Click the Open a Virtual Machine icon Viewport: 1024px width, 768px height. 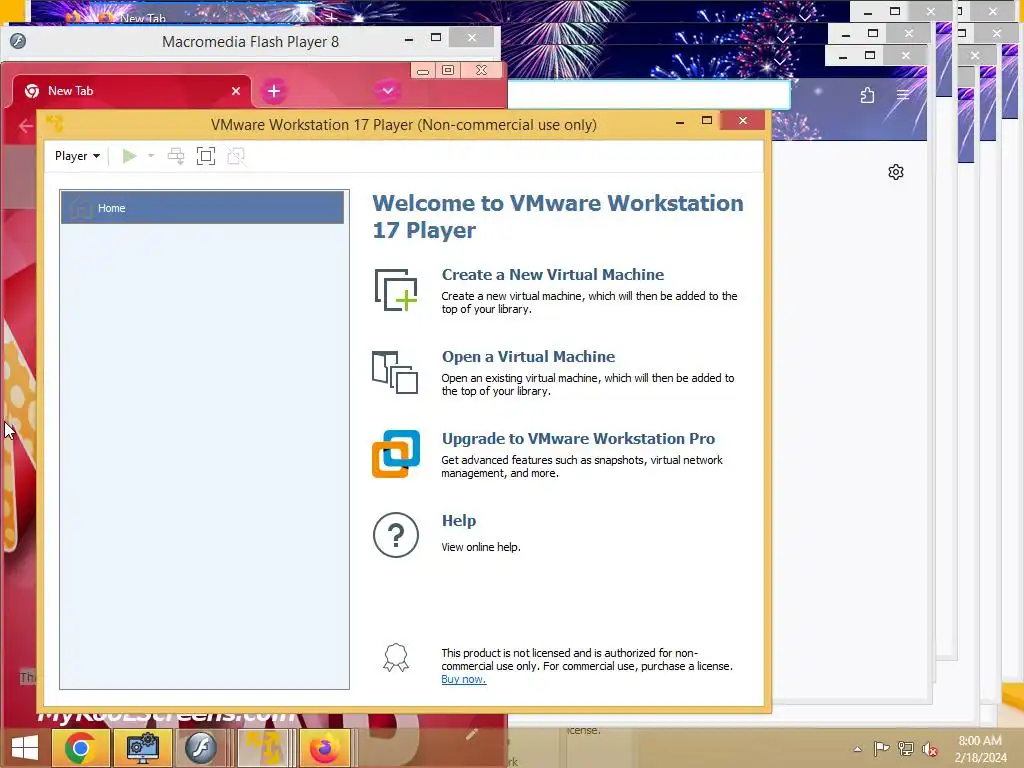point(395,372)
